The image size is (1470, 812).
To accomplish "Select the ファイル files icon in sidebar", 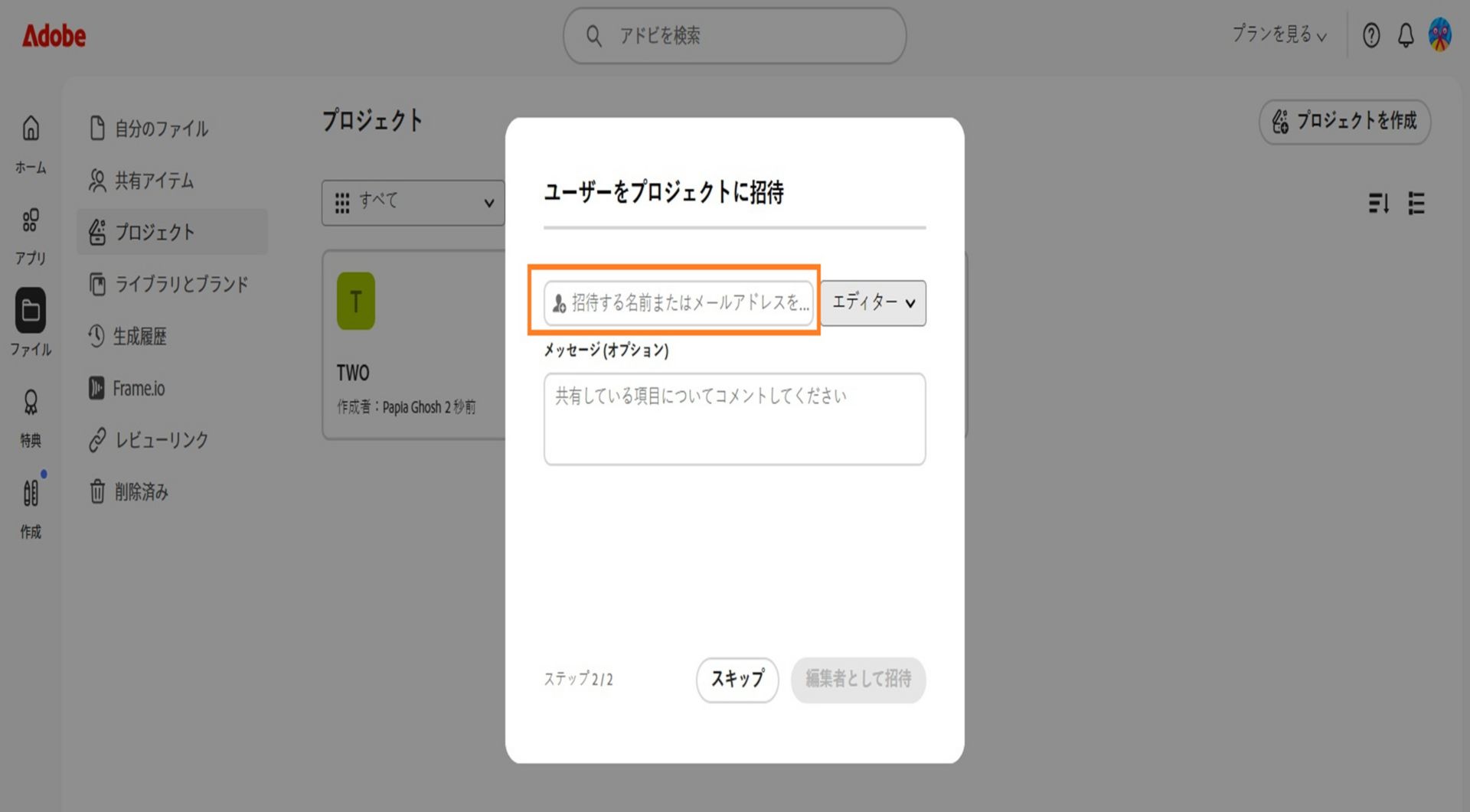I will point(31,310).
